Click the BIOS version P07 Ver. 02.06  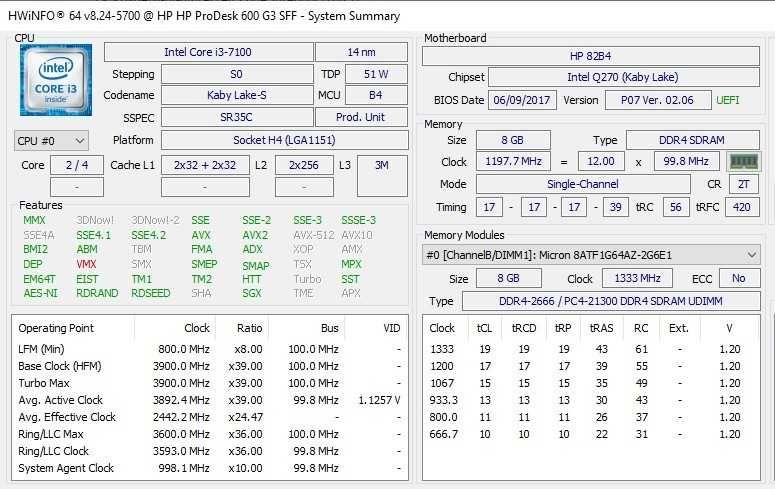(x=658, y=100)
